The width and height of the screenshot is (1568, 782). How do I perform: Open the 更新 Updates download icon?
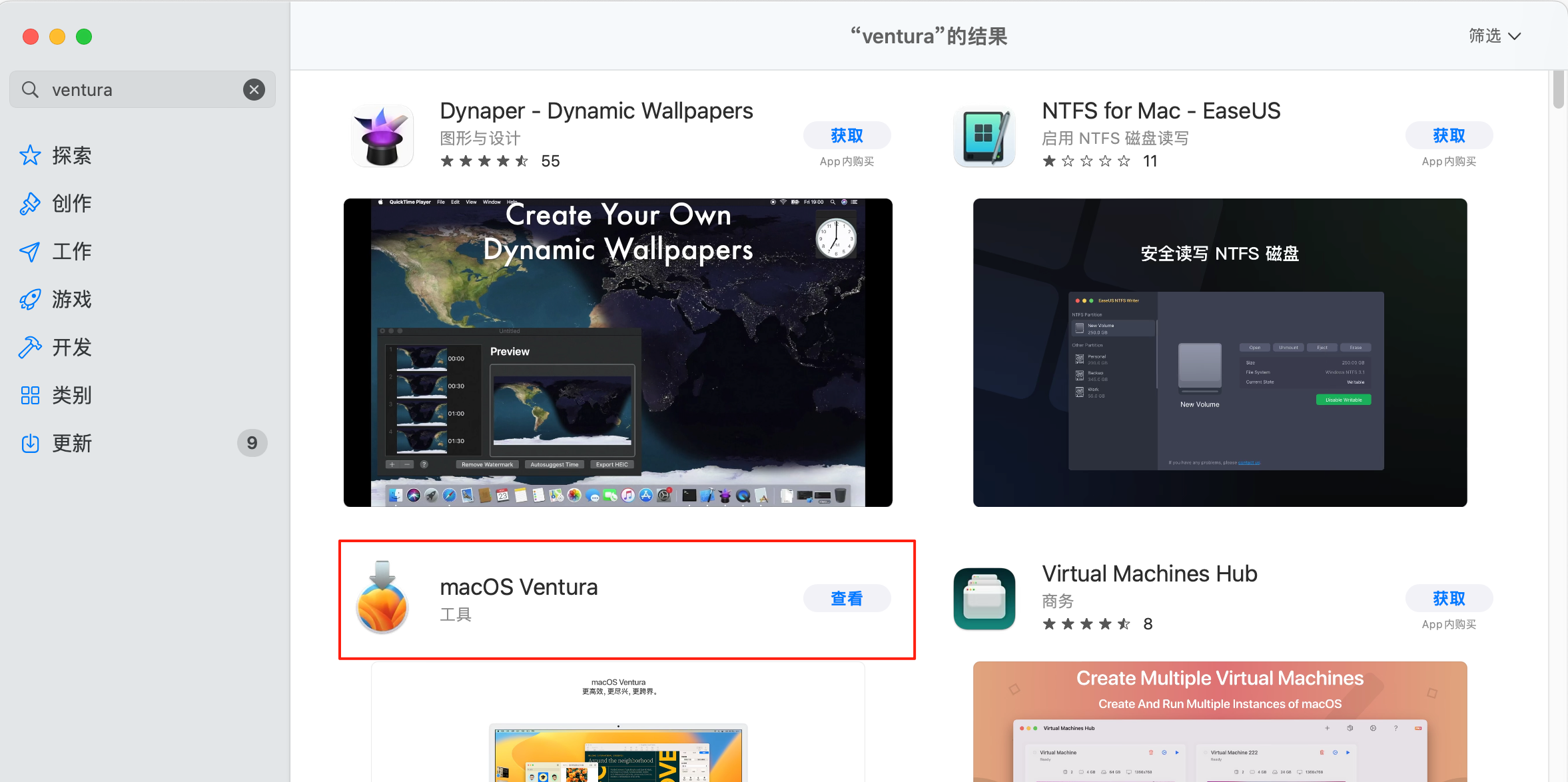(x=30, y=443)
